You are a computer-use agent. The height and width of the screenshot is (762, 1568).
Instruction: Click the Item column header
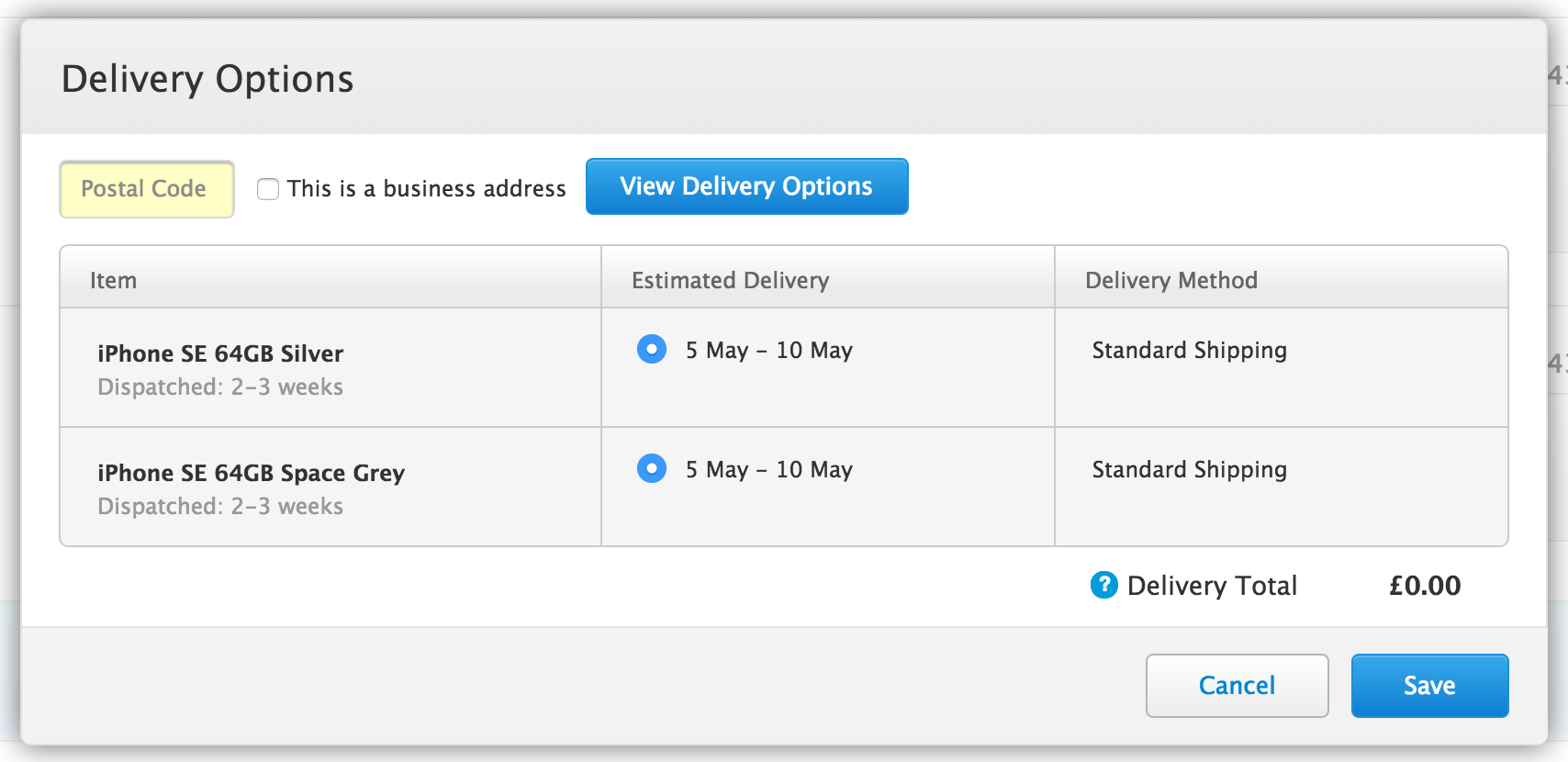pos(113,280)
